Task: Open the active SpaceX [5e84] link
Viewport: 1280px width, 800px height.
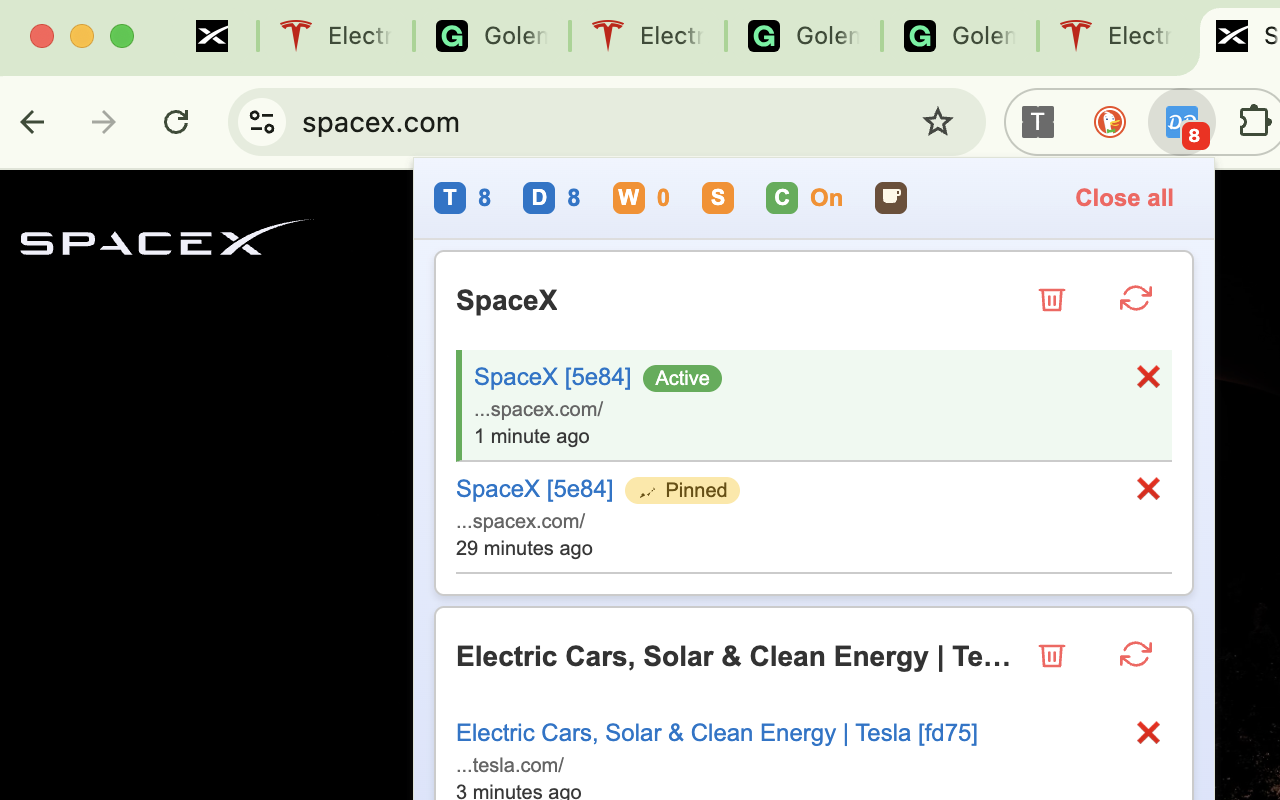Action: click(553, 377)
